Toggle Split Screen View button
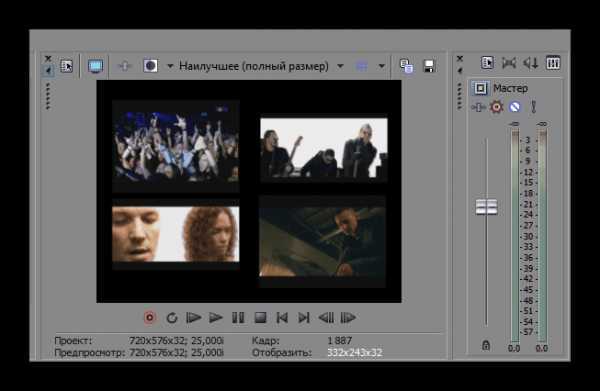Screen dimensions: 600x391 (x=150, y=66)
